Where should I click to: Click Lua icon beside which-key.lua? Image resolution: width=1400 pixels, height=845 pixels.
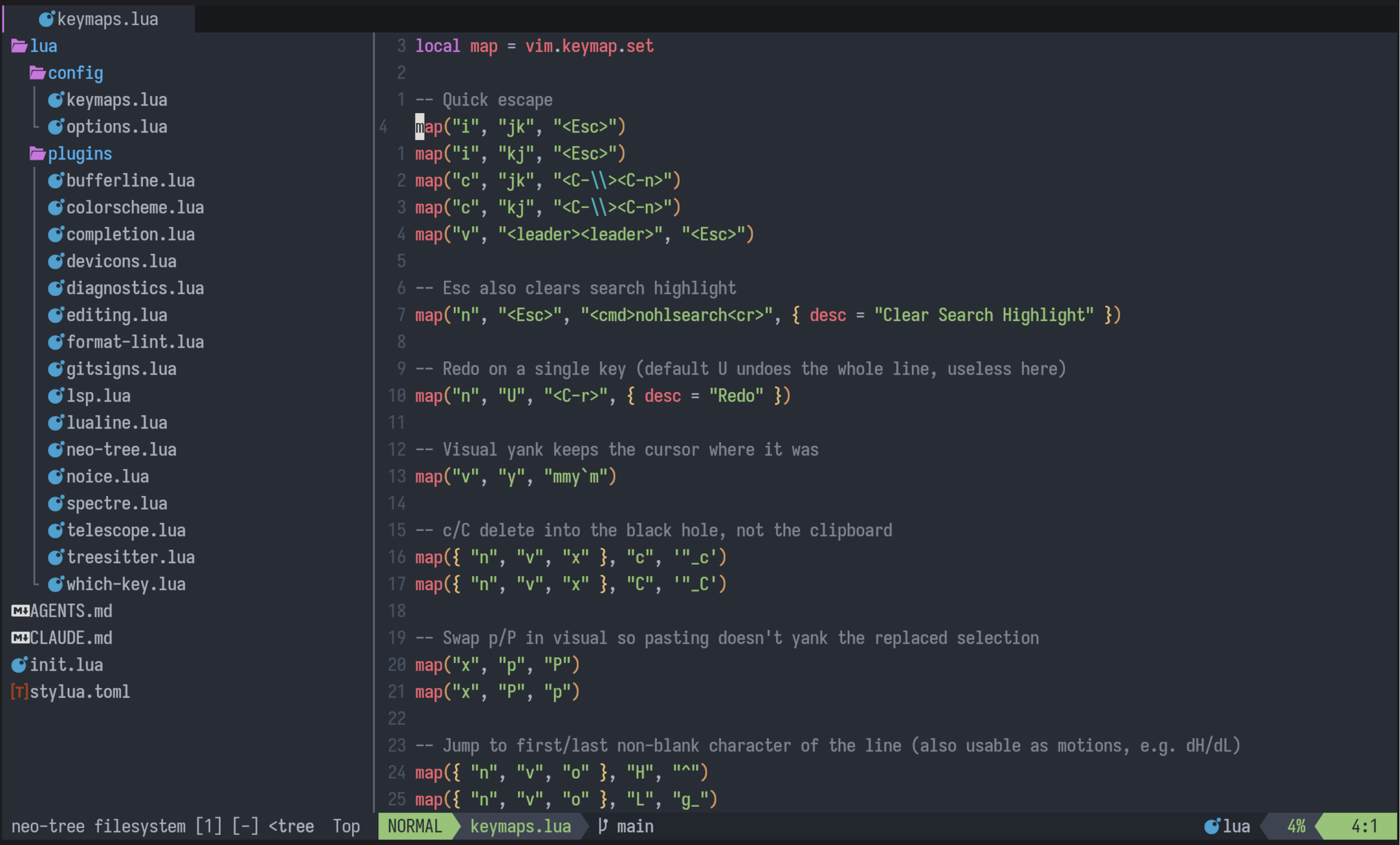click(x=56, y=584)
